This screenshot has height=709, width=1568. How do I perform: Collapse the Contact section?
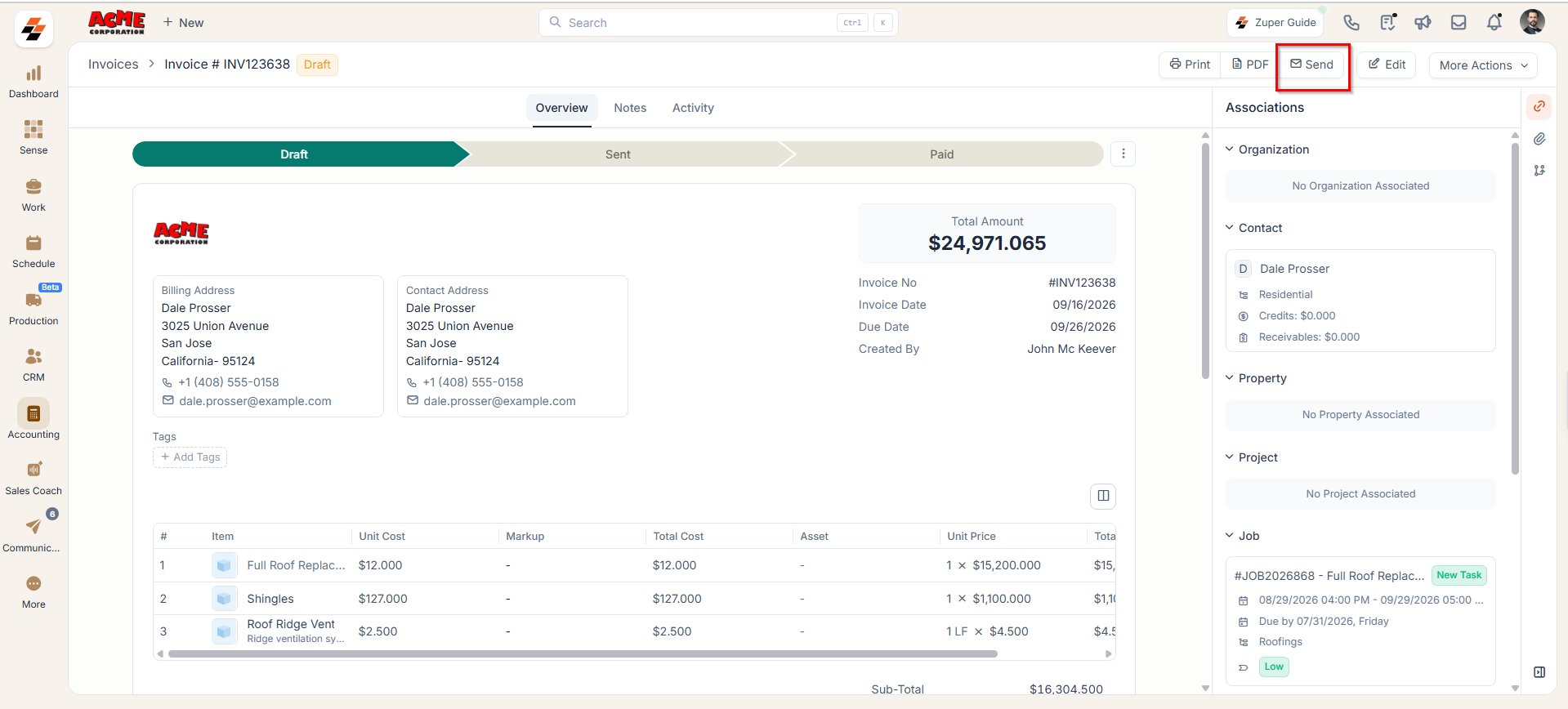pos(1229,227)
